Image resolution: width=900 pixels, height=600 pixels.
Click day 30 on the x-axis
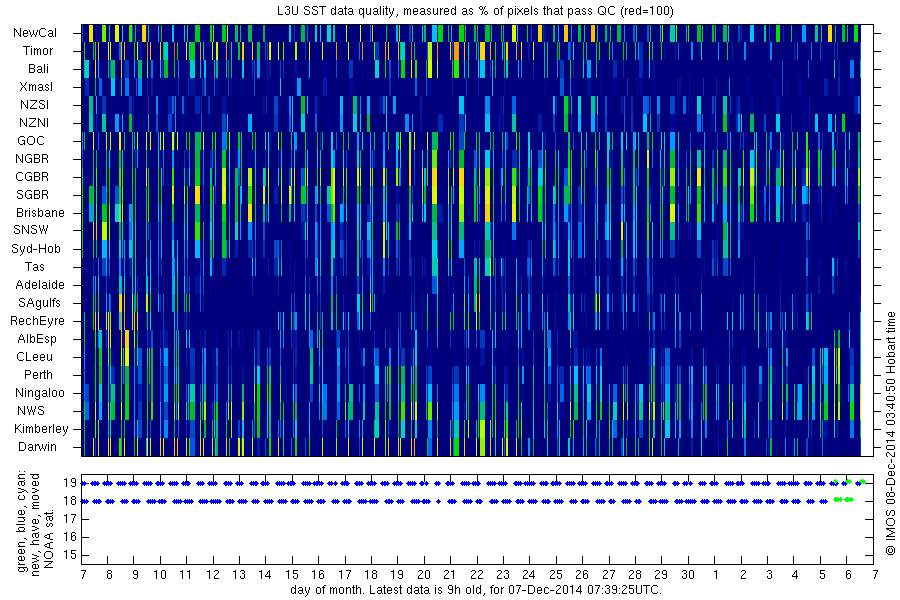click(688, 575)
